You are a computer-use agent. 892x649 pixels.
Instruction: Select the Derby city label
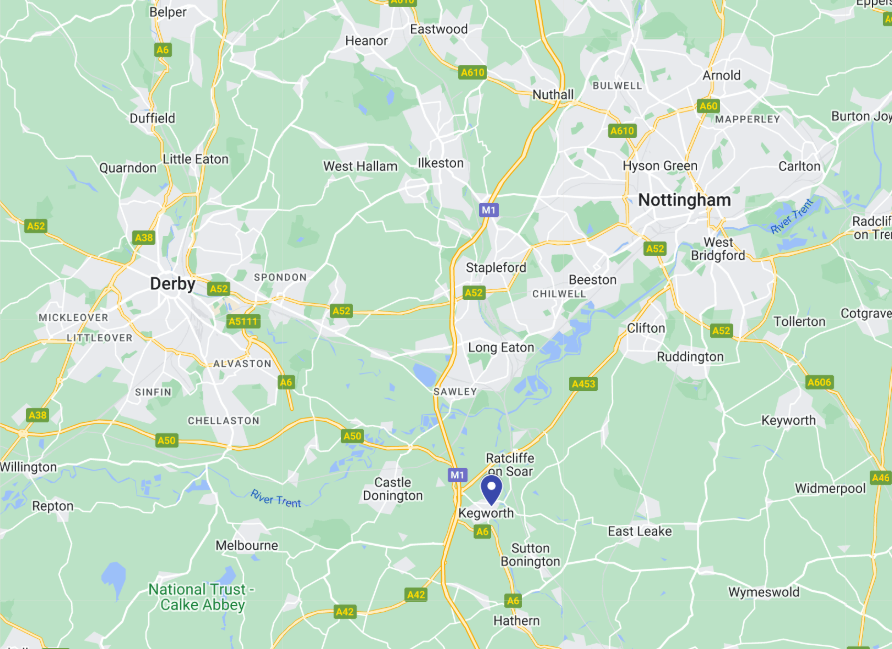(172, 284)
